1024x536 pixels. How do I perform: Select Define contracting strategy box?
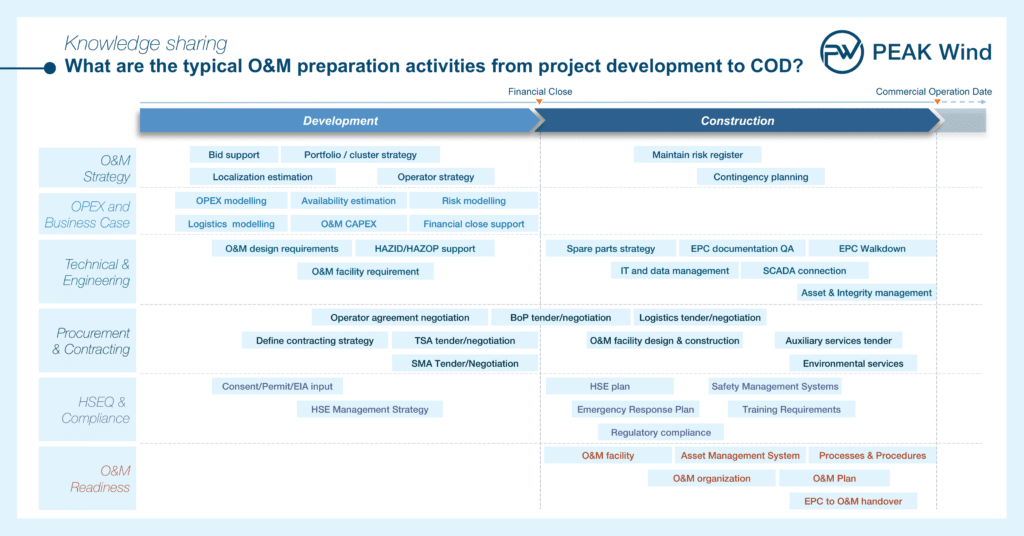315,340
